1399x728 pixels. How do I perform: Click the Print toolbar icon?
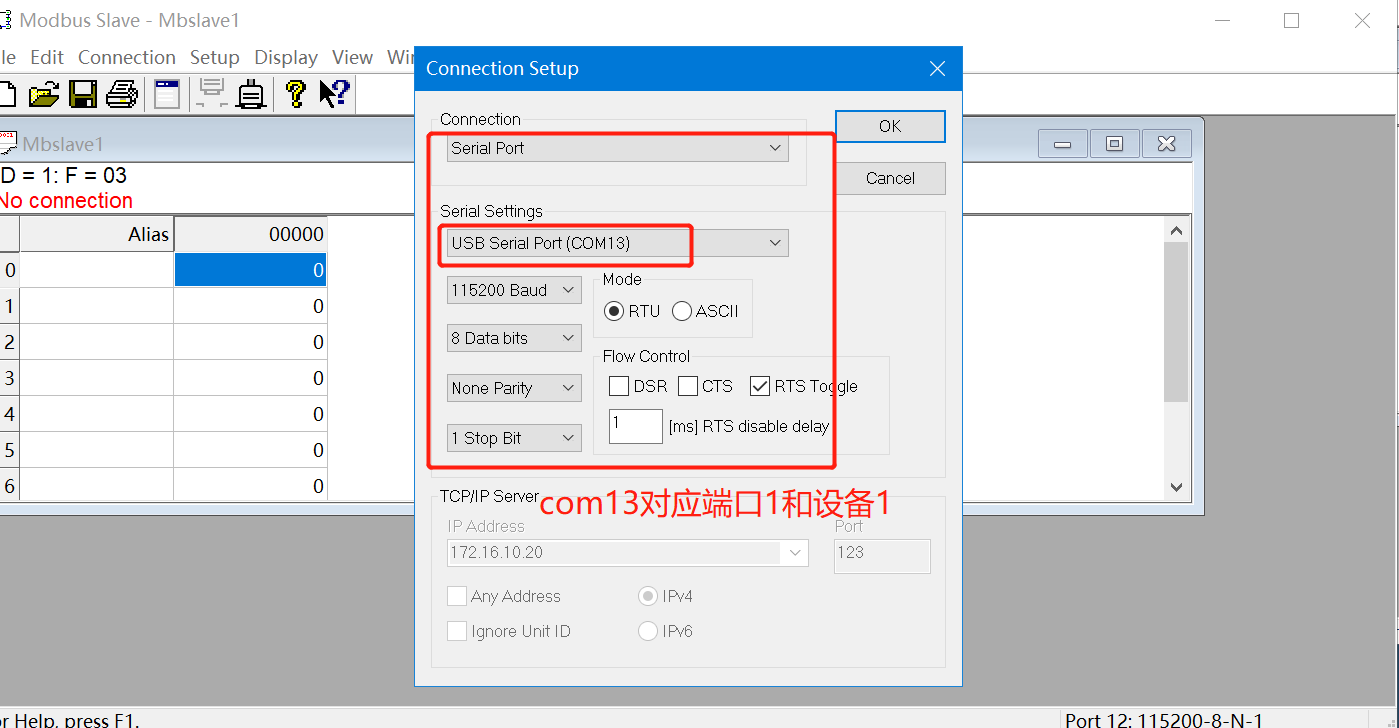[121, 95]
